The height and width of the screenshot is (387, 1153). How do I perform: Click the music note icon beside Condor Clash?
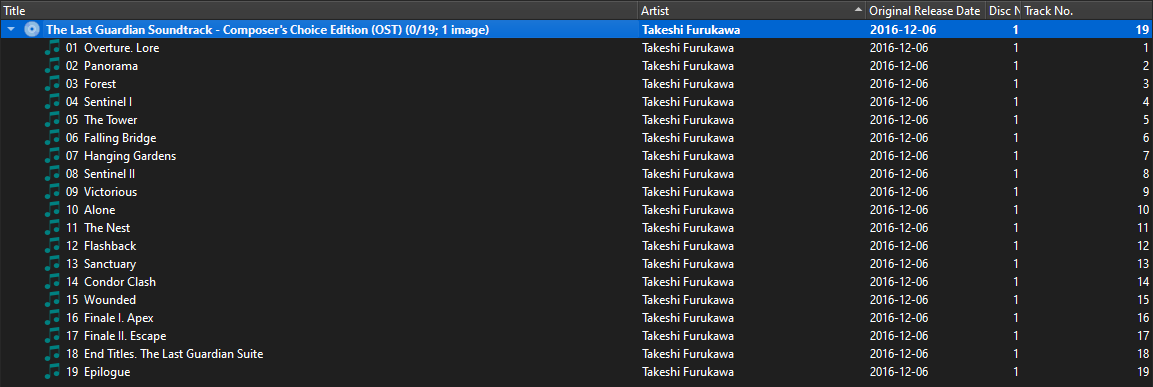pyautogui.click(x=51, y=282)
